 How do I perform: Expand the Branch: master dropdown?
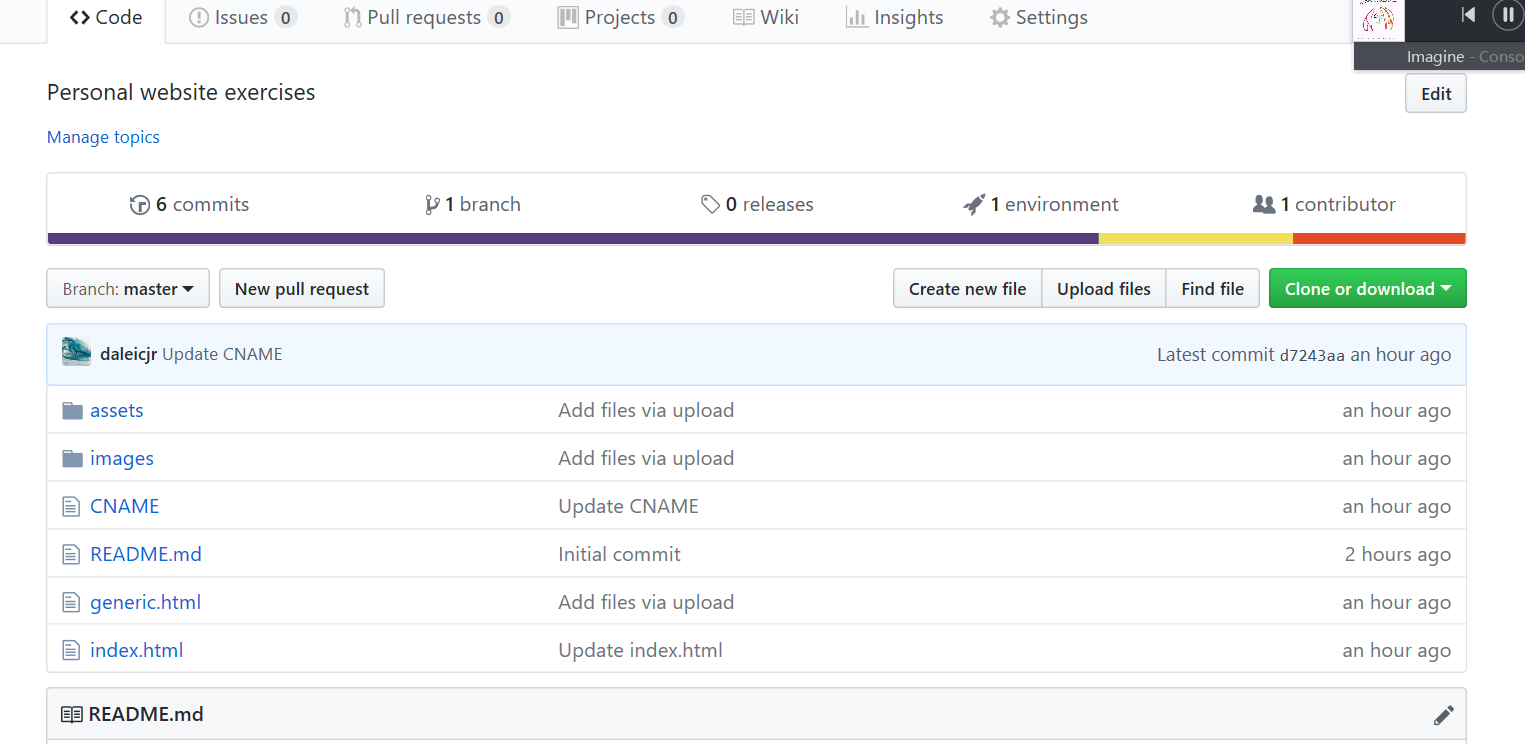pyautogui.click(x=128, y=289)
